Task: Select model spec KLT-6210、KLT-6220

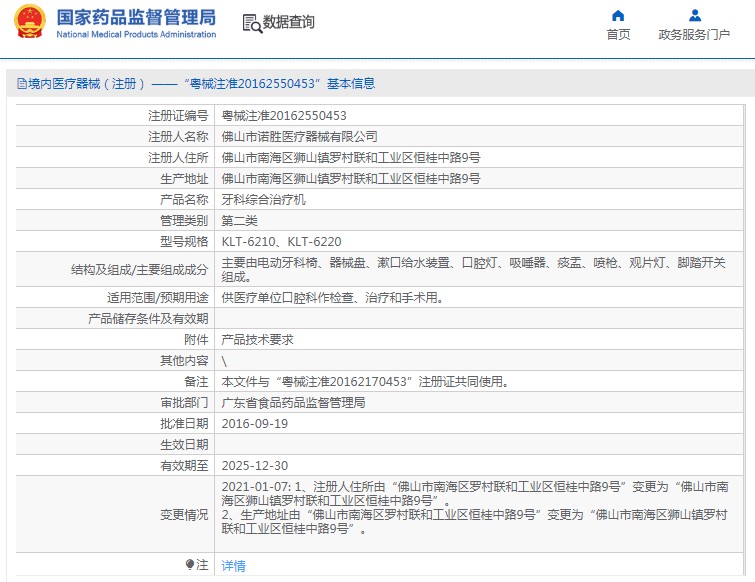Action: click(281, 242)
